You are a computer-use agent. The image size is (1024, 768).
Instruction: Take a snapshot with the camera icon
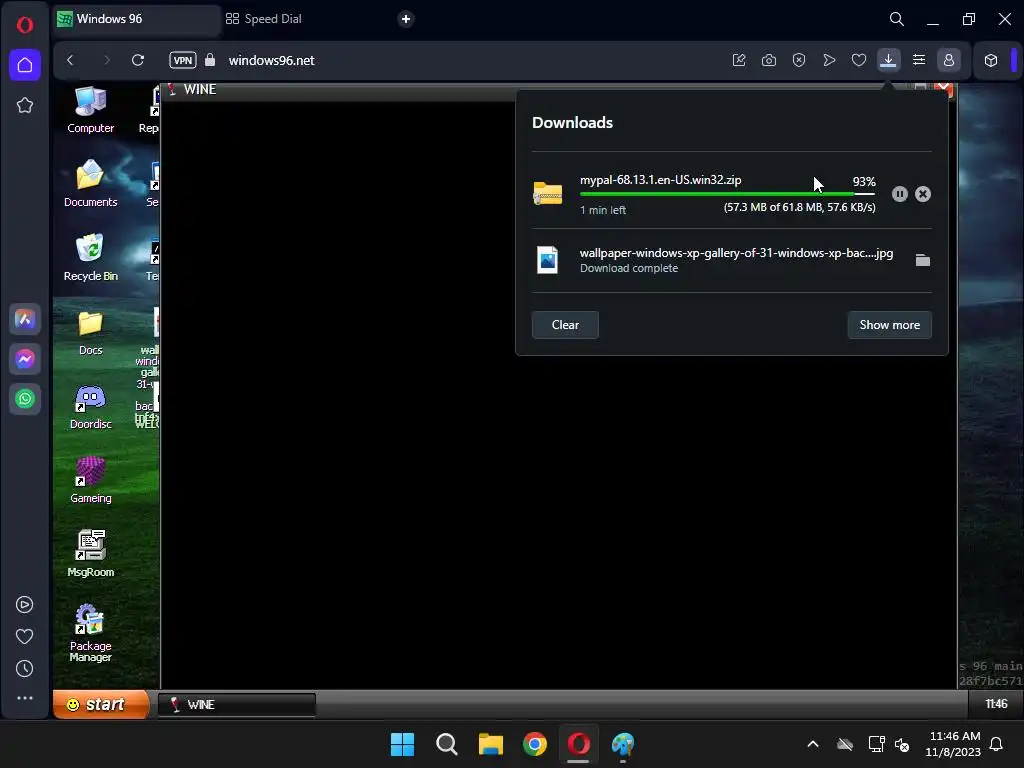click(x=769, y=60)
